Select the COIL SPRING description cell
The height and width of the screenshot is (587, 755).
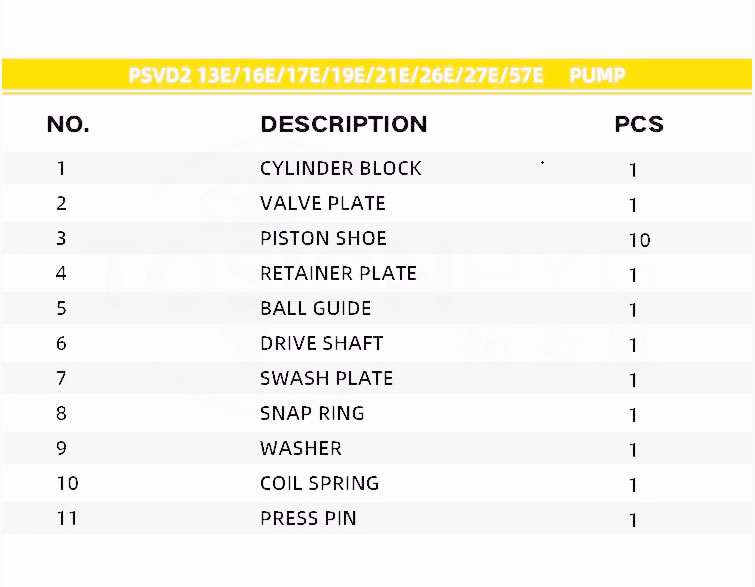click(319, 483)
